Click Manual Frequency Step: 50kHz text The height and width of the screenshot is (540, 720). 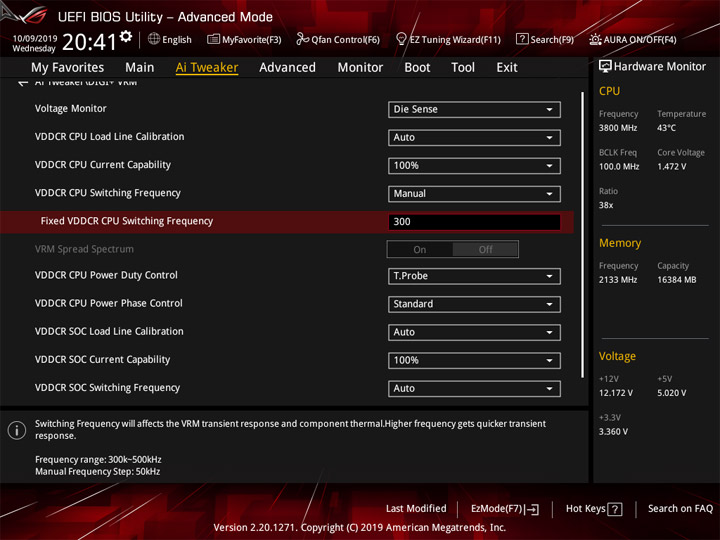pos(97,472)
